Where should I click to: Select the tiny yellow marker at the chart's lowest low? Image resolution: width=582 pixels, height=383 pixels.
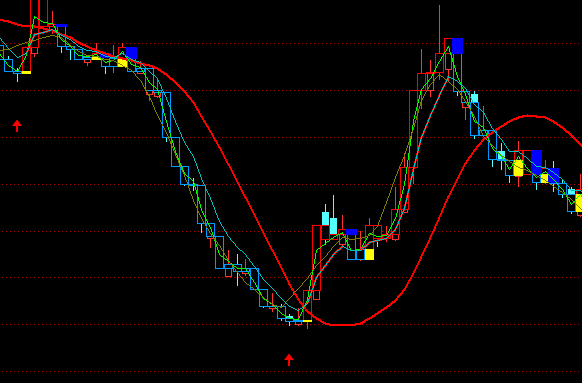307,321
